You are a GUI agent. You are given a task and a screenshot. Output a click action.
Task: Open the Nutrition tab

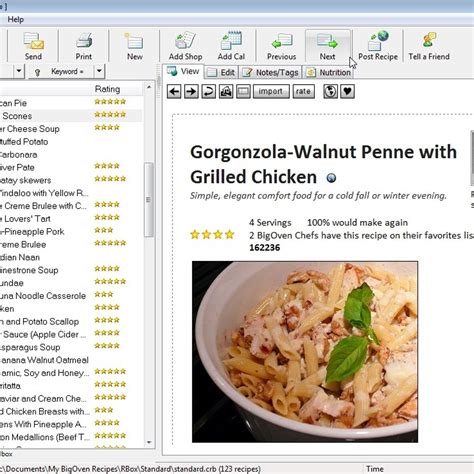(328, 72)
